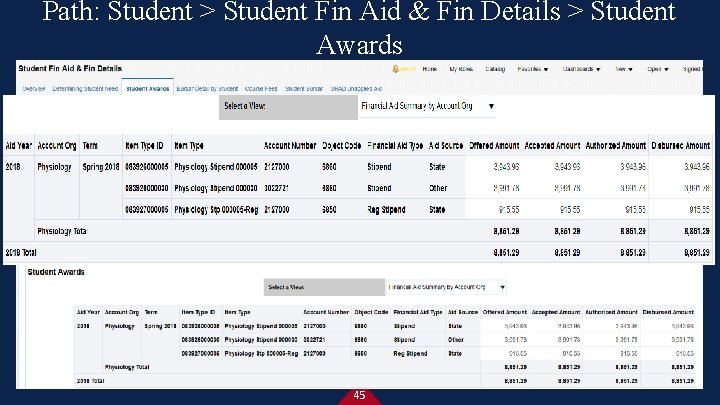Screen dimensions: 720x405
Task: Select Spring 2018 term cell in enlarged table
Action: pyautogui.click(x=101, y=167)
